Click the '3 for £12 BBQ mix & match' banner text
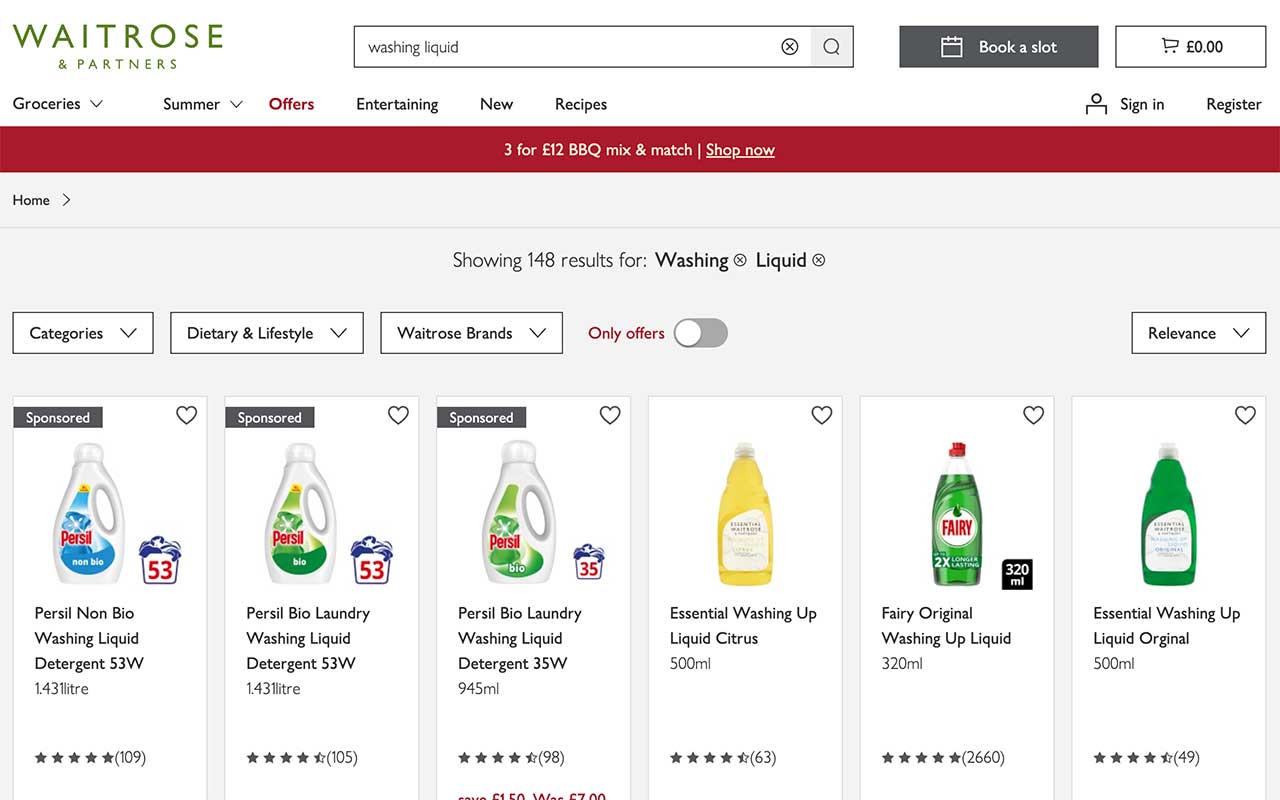This screenshot has height=800, width=1280. (x=598, y=150)
